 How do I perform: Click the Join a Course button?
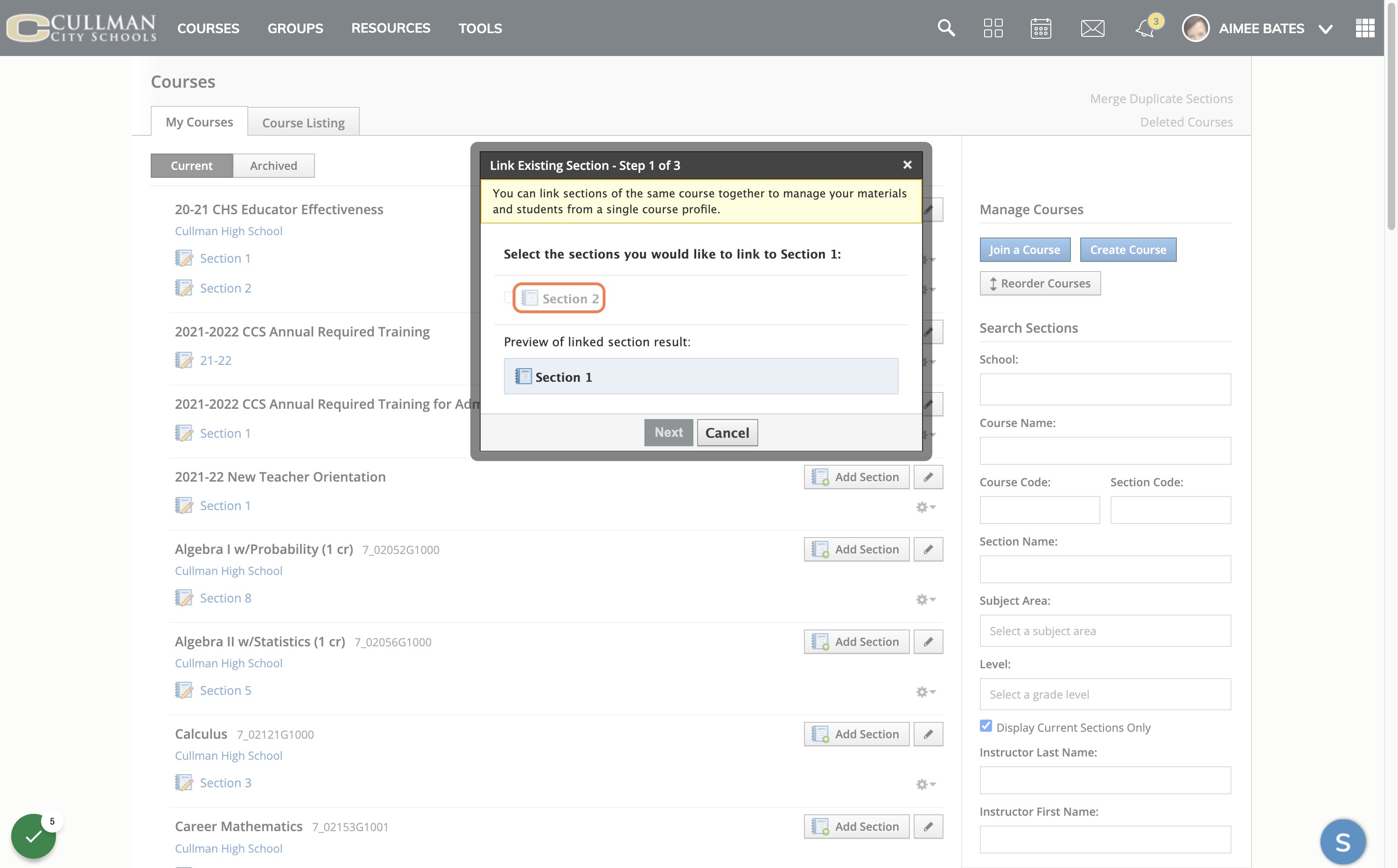coord(1025,250)
